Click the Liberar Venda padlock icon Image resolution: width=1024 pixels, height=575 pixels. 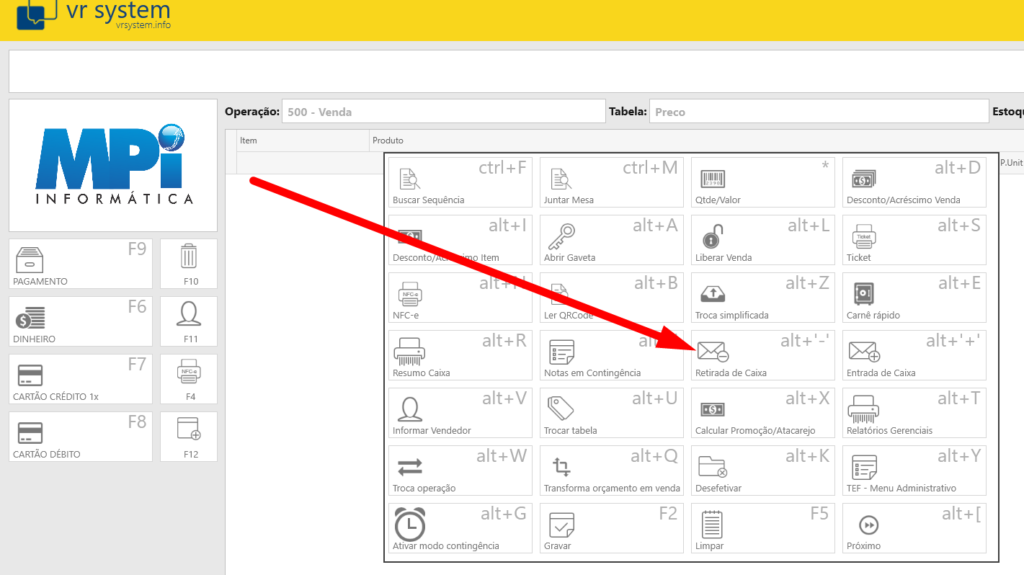click(x=711, y=237)
